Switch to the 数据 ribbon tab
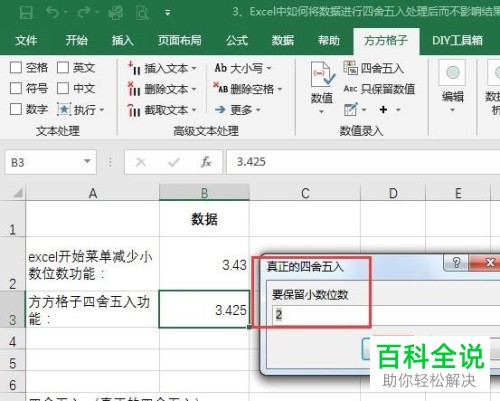The height and width of the screenshot is (401, 500). click(283, 40)
